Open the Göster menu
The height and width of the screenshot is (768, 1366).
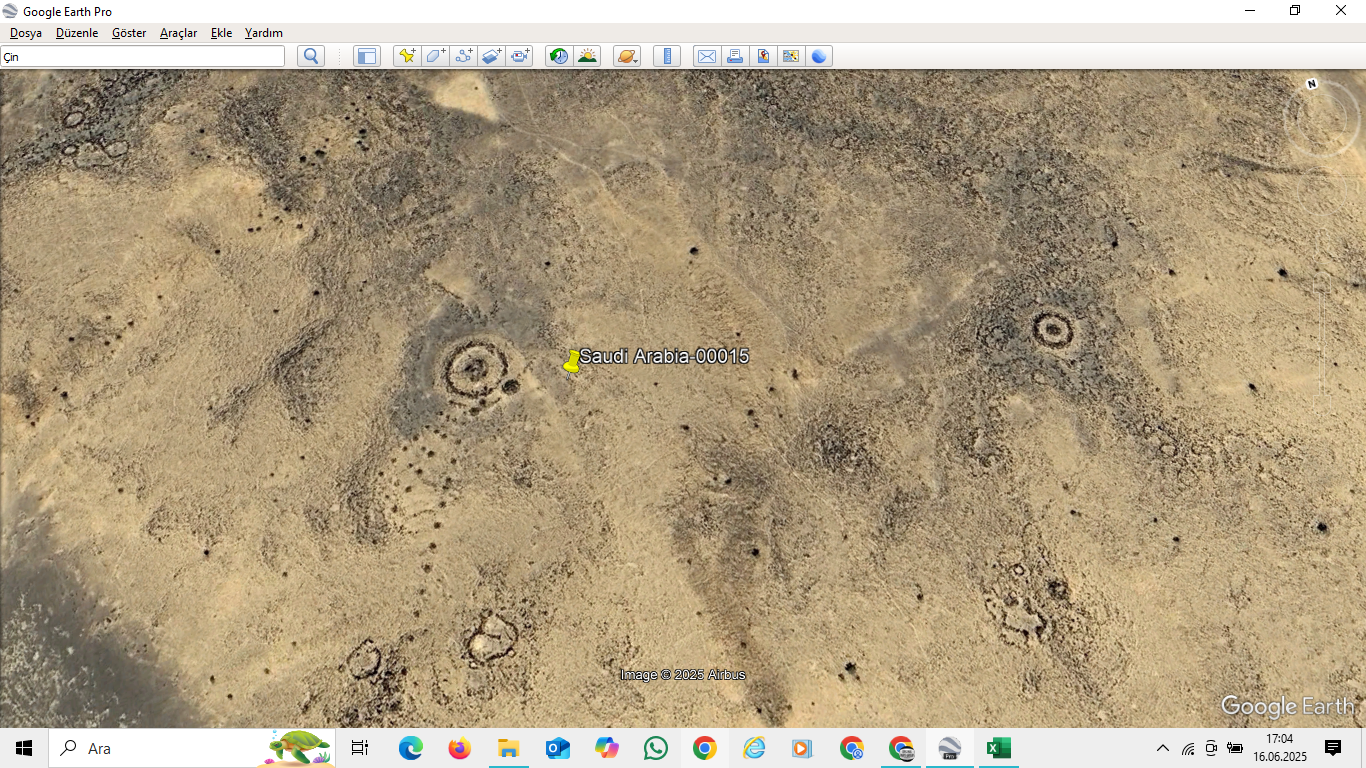click(129, 33)
